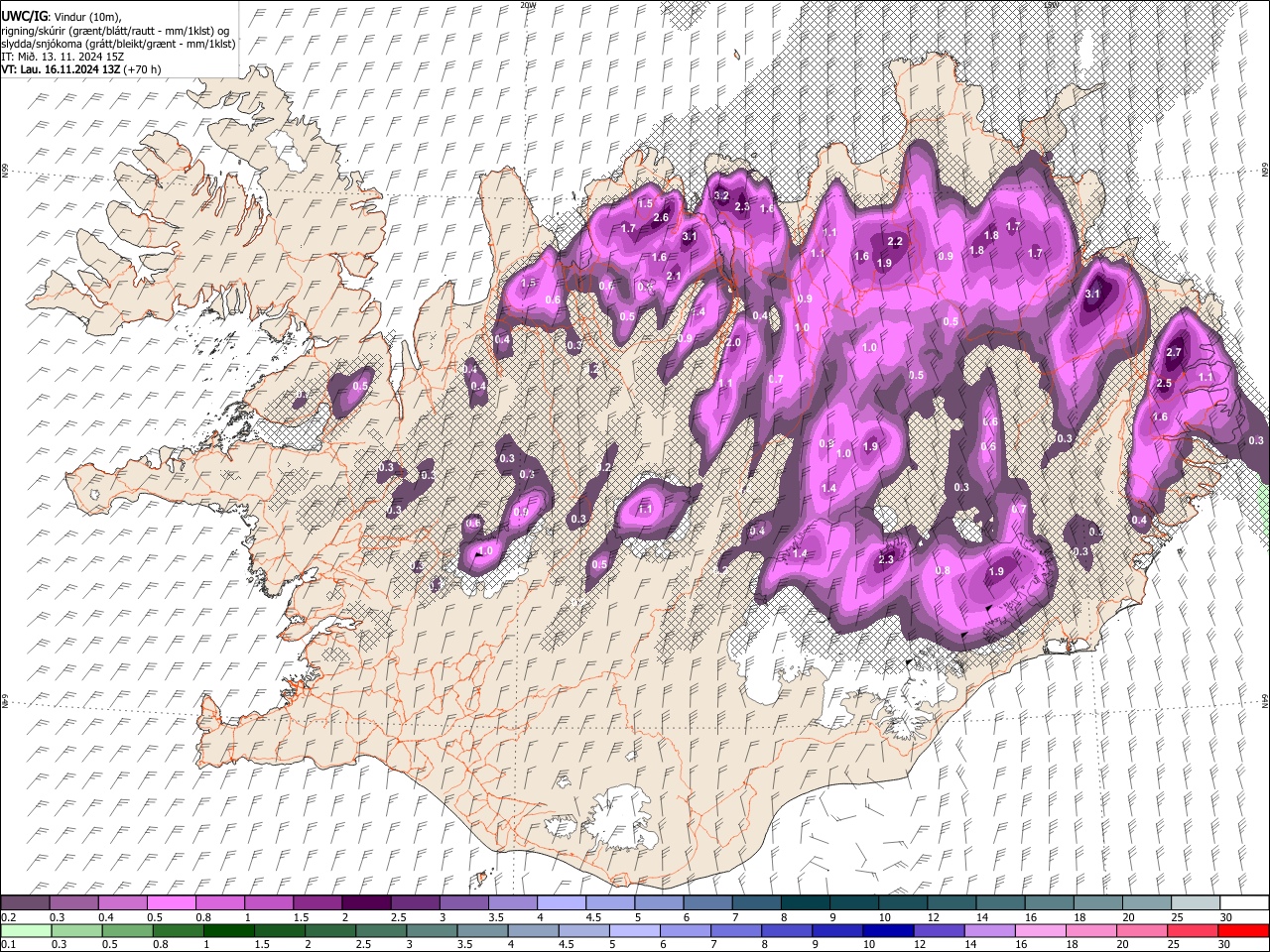Pick bottom-row dark green swatch 1–1.5
The width and height of the screenshot is (1270, 952).
coord(229,930)
